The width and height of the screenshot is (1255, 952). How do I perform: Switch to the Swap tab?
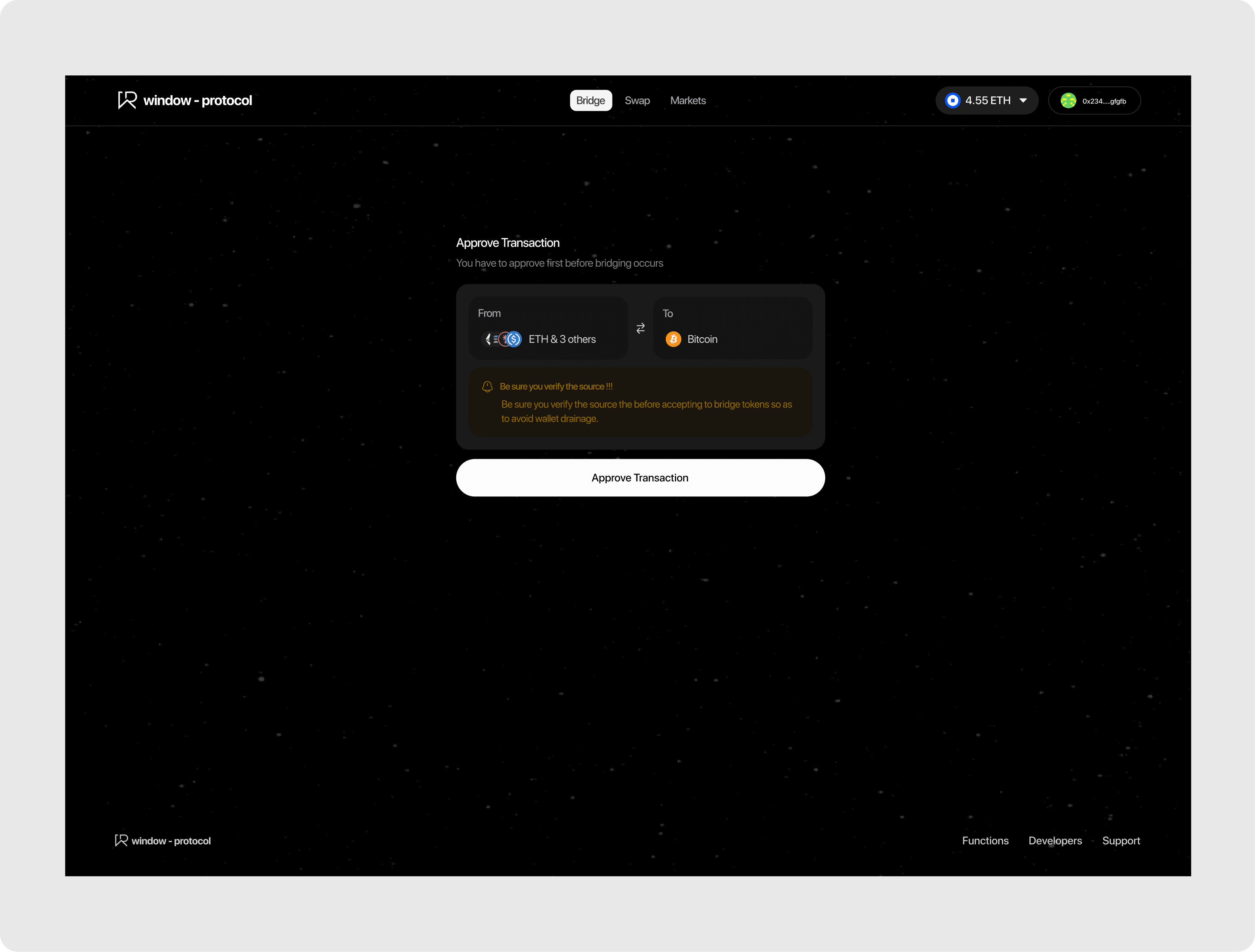(x=637, y=100)
